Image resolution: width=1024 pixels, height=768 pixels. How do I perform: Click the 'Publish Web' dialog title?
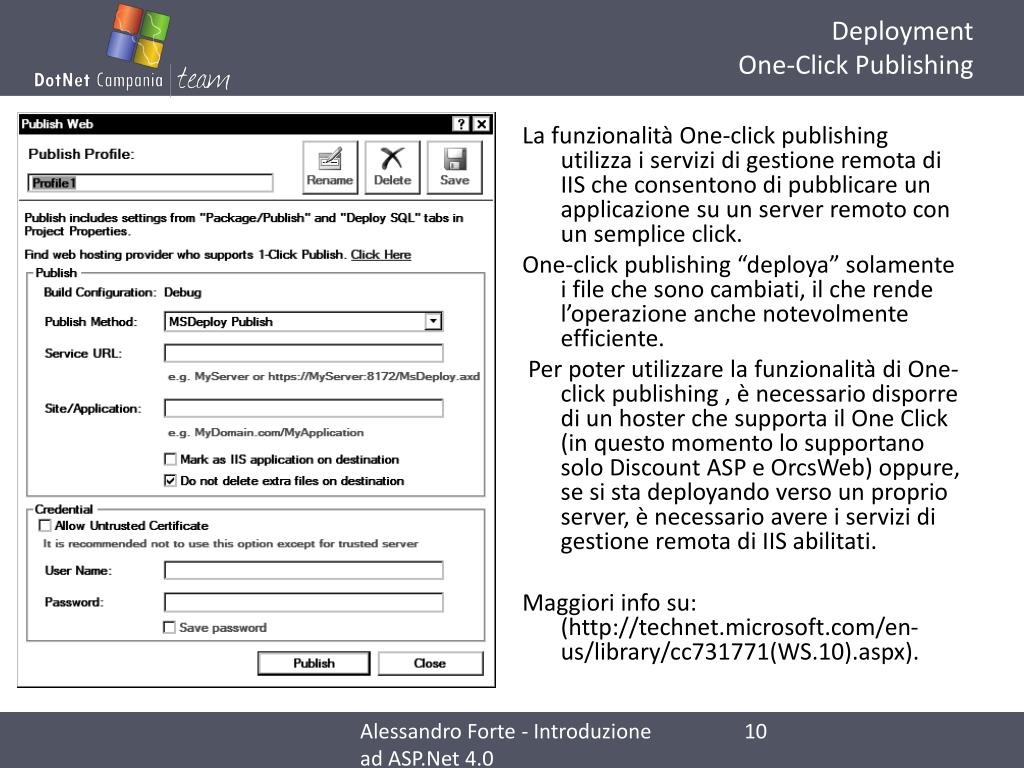[57, 124]
